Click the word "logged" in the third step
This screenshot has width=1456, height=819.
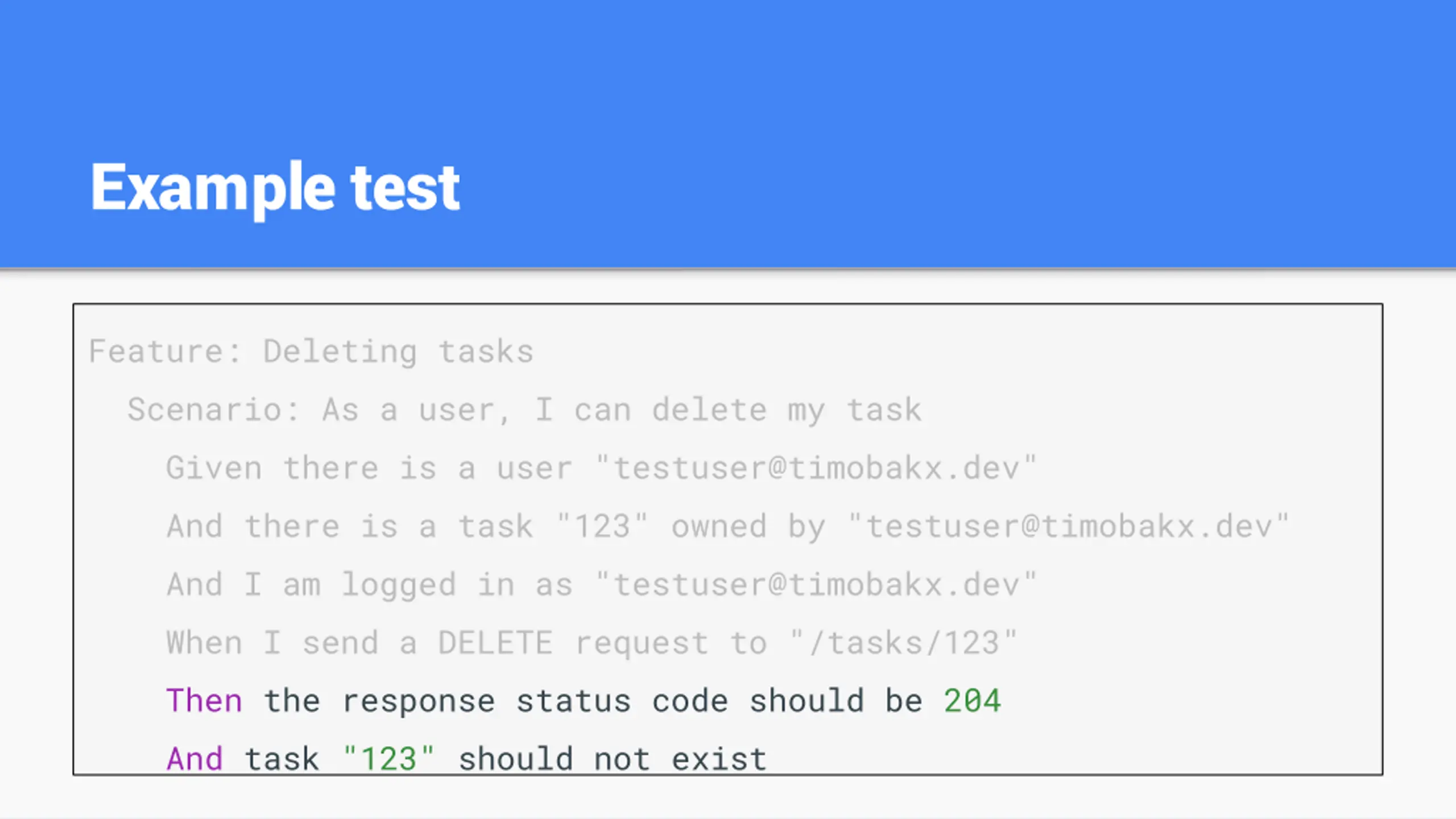click(x=399, y=586)
